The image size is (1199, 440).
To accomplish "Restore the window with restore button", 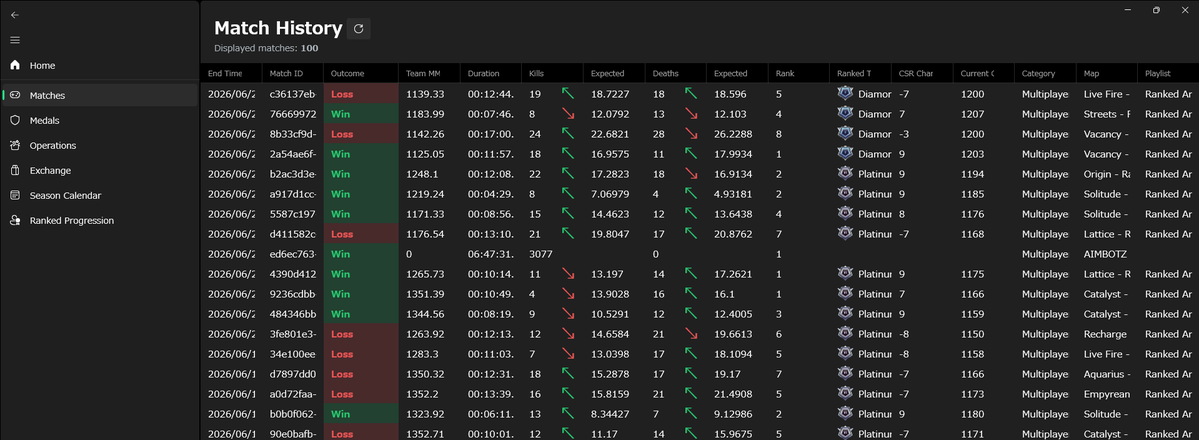I will [x=1156, y=10].
